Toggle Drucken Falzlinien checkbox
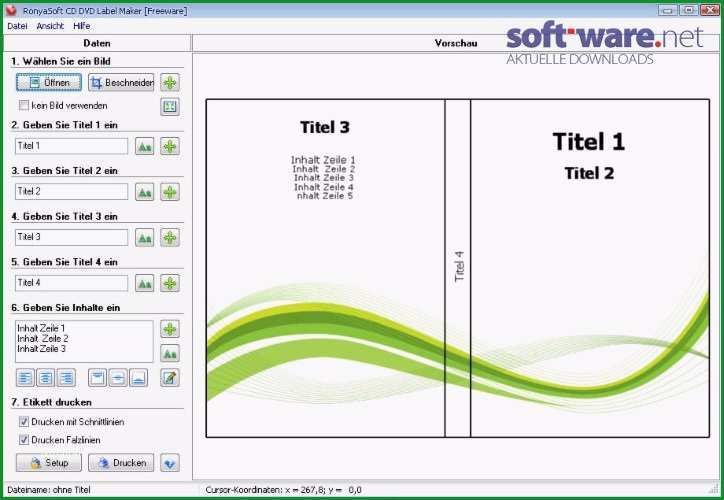Viewport: 724px width, 500px height. click(x=24, y=440)
